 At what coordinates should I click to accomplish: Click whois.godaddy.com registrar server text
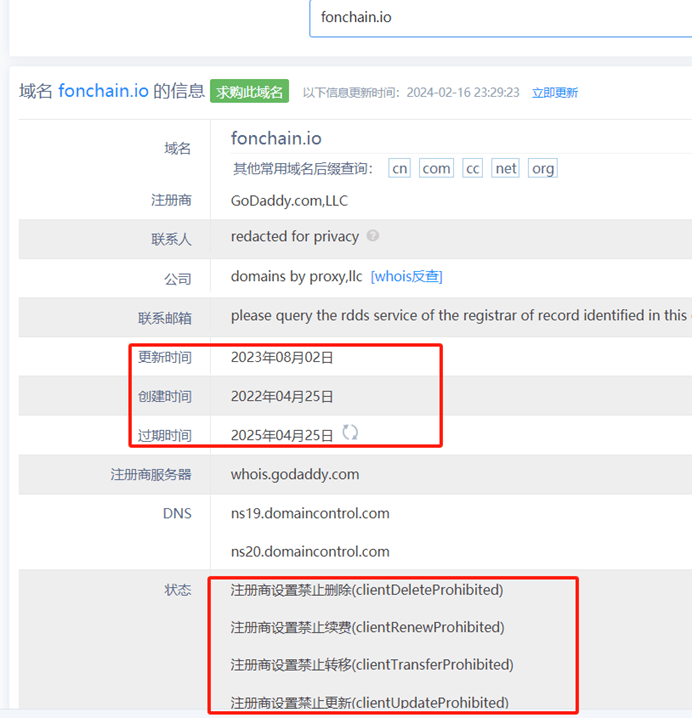click(295, 474)
